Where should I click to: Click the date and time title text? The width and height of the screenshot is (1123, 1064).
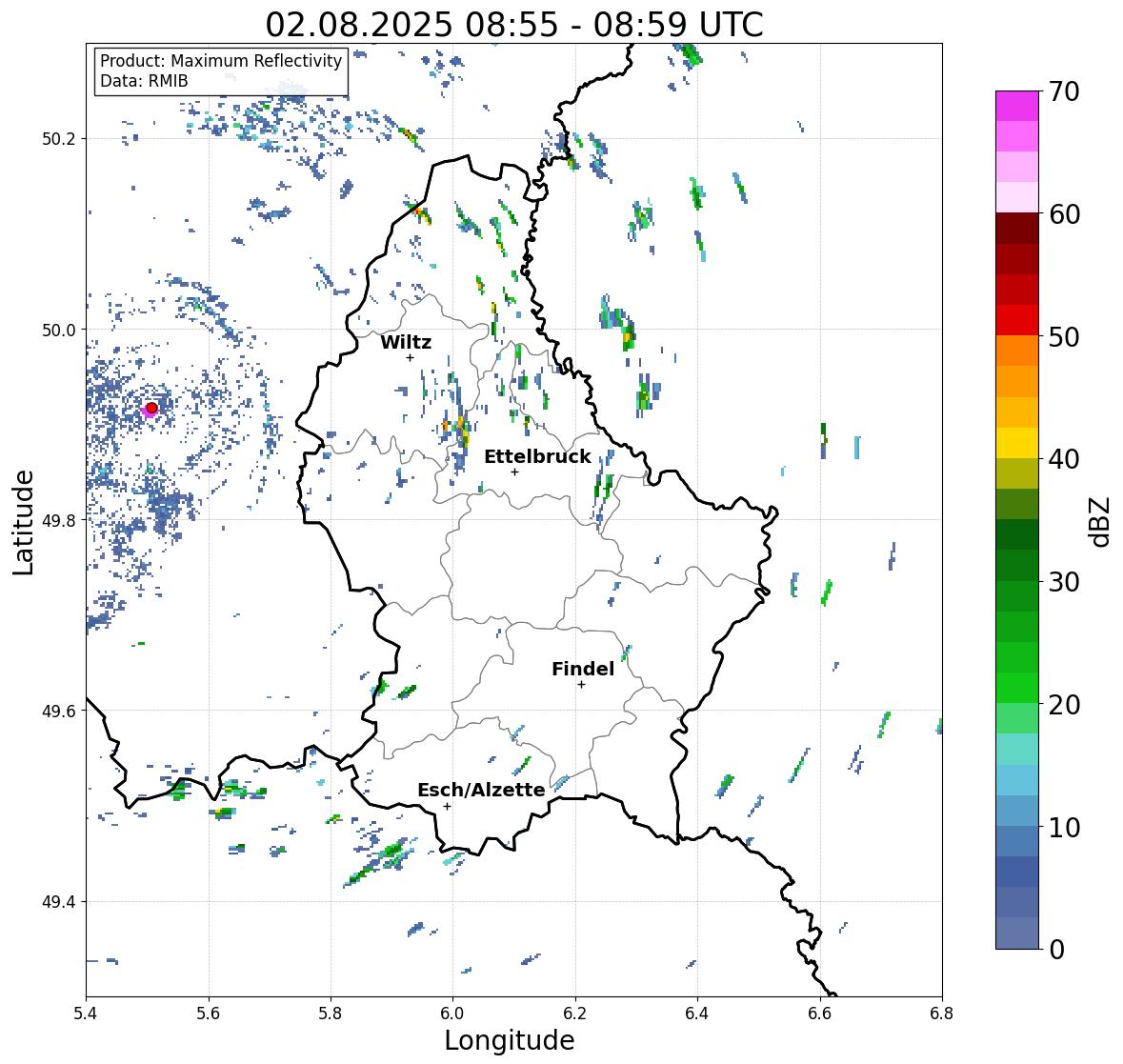tap(514, 25)
